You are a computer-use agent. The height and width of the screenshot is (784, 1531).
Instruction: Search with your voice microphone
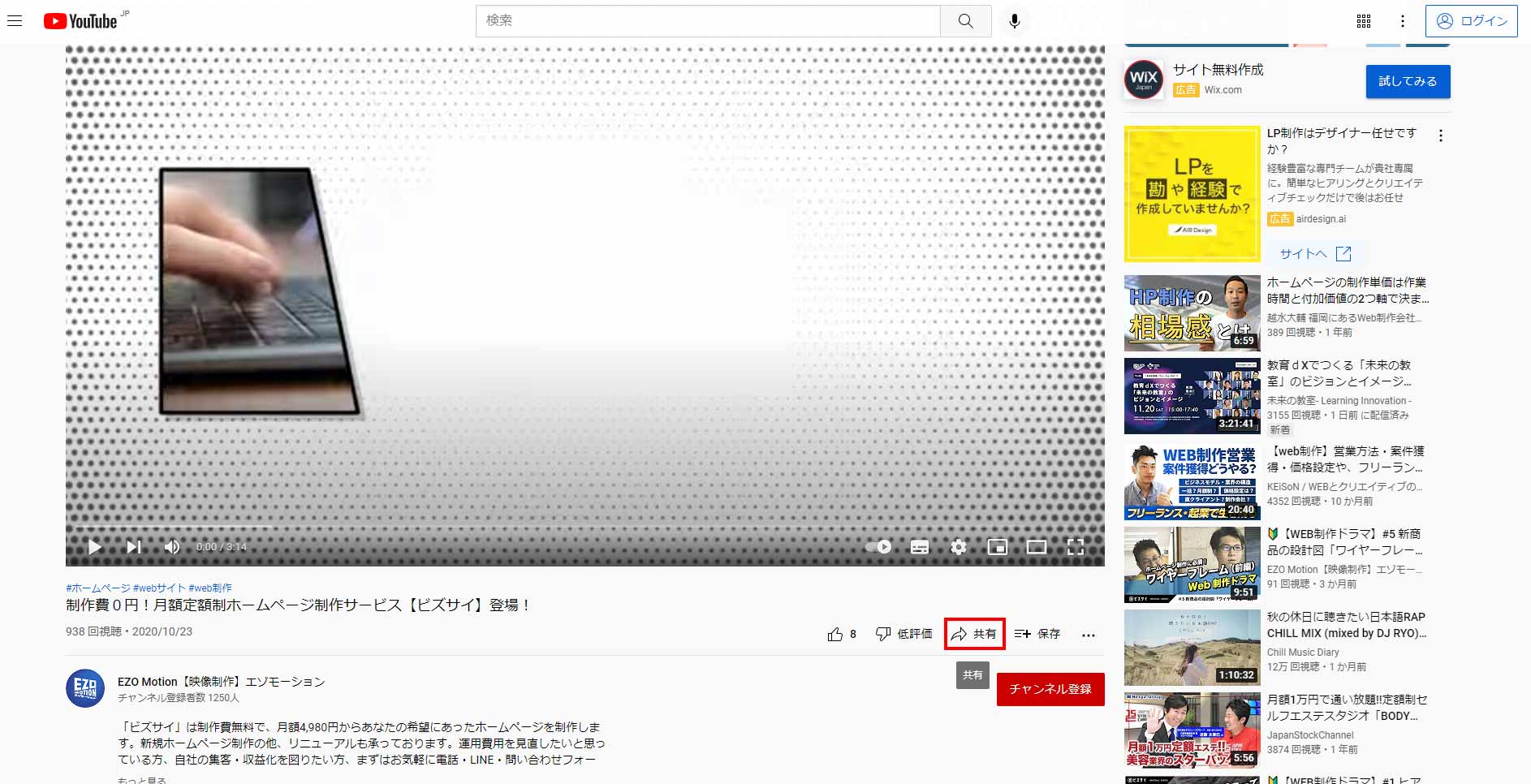coord(1014,21)
